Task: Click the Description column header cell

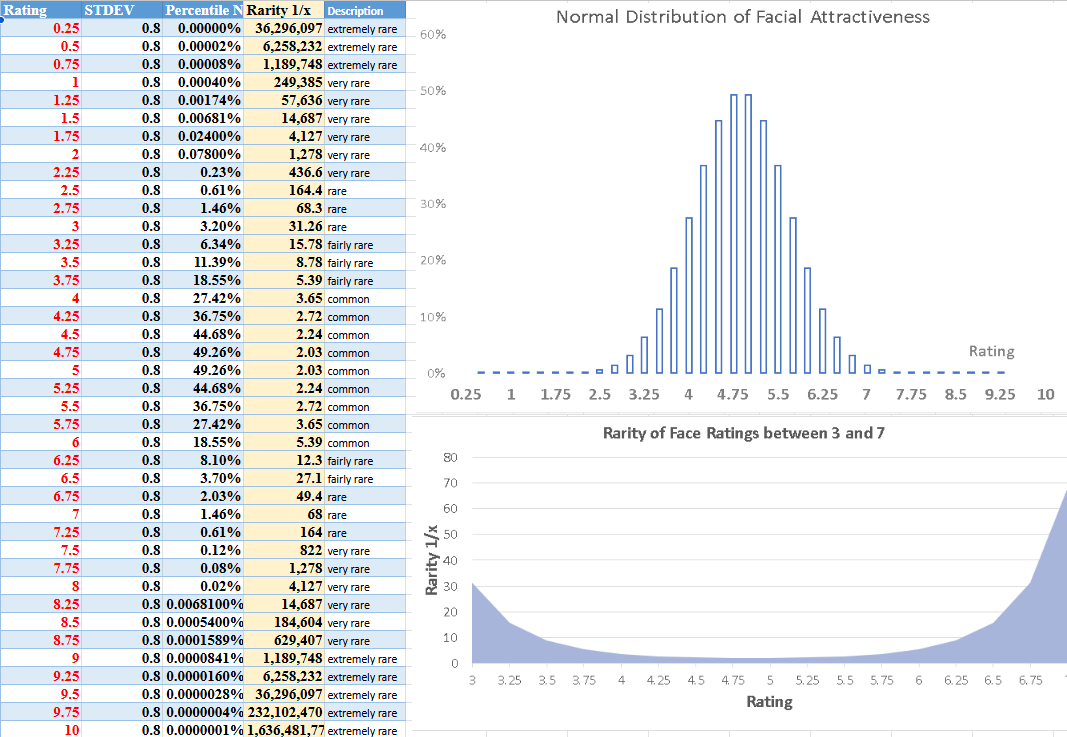Action: point(364,11)
